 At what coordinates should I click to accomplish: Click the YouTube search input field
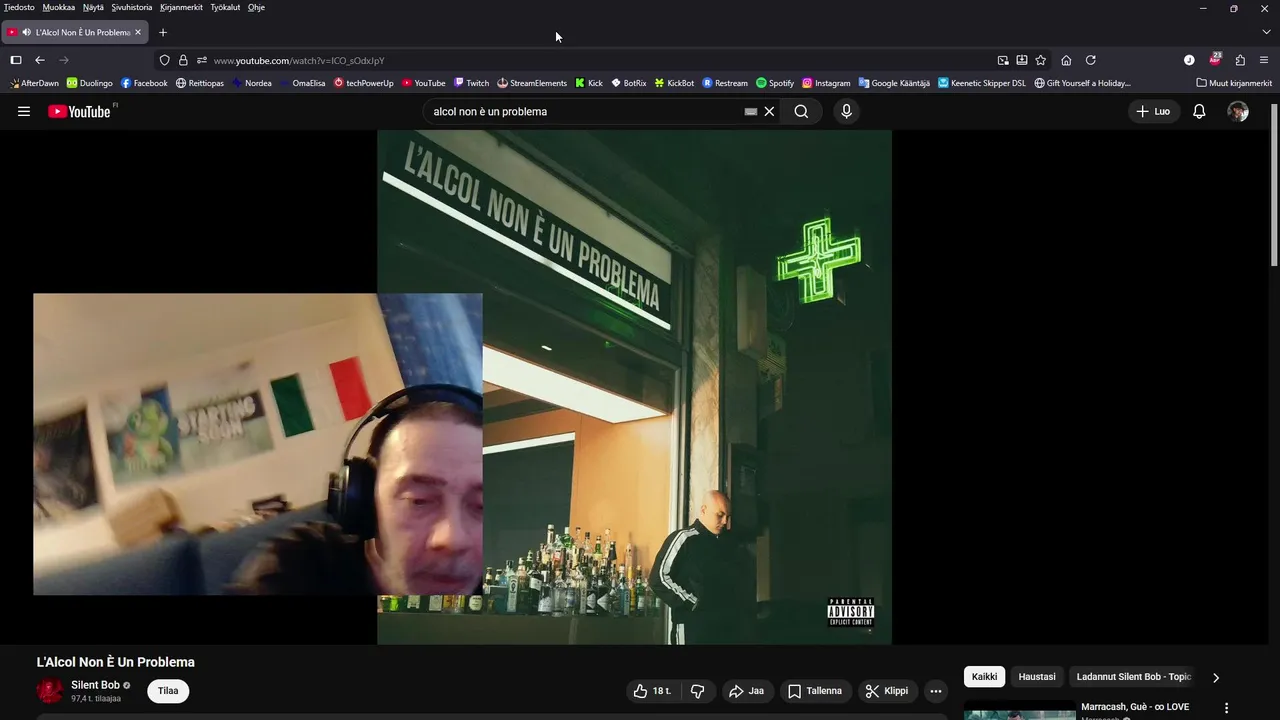[585, 112]
